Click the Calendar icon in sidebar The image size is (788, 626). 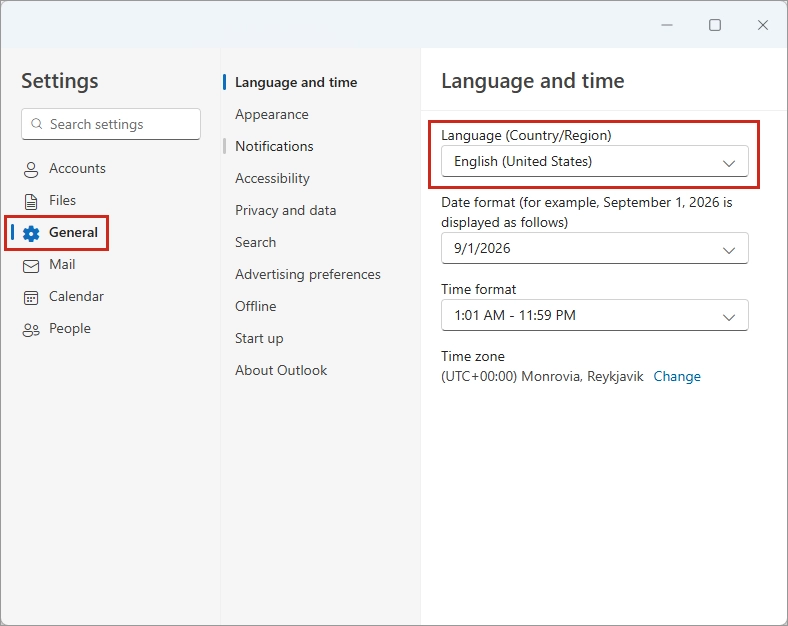click(31, 297)
